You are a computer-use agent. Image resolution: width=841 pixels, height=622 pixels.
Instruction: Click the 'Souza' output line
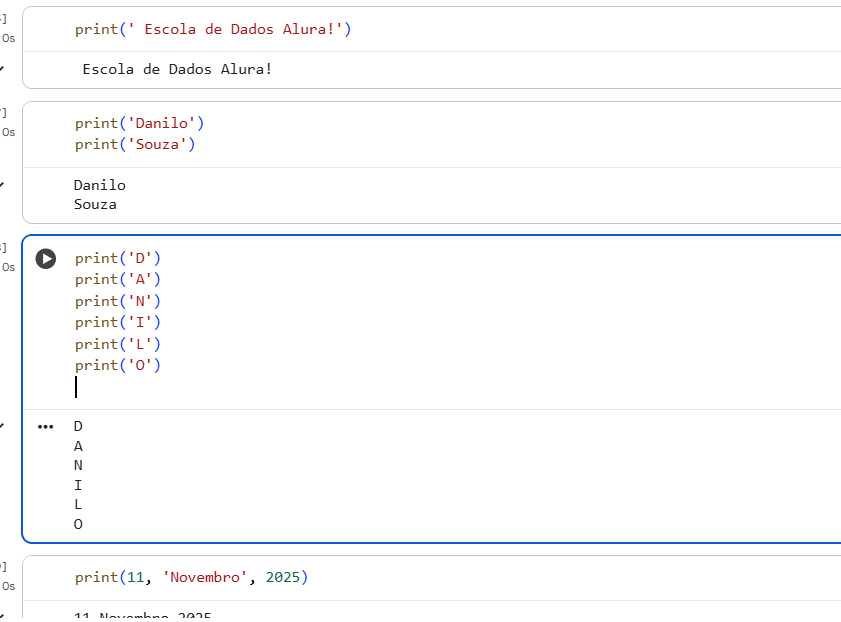coord(95,204)
